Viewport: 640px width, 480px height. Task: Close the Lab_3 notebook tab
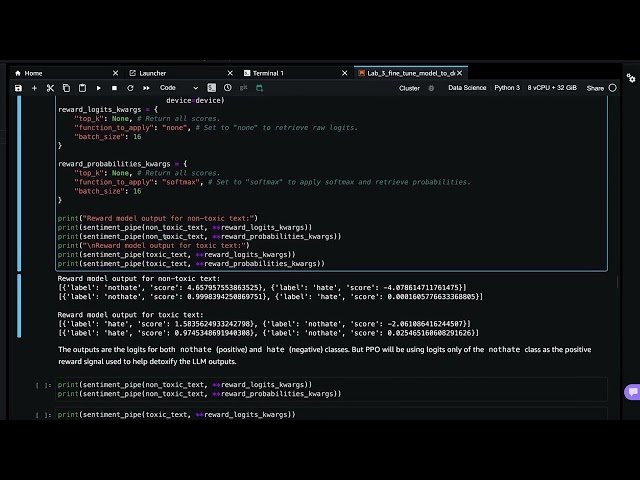(x=460, y=73)
